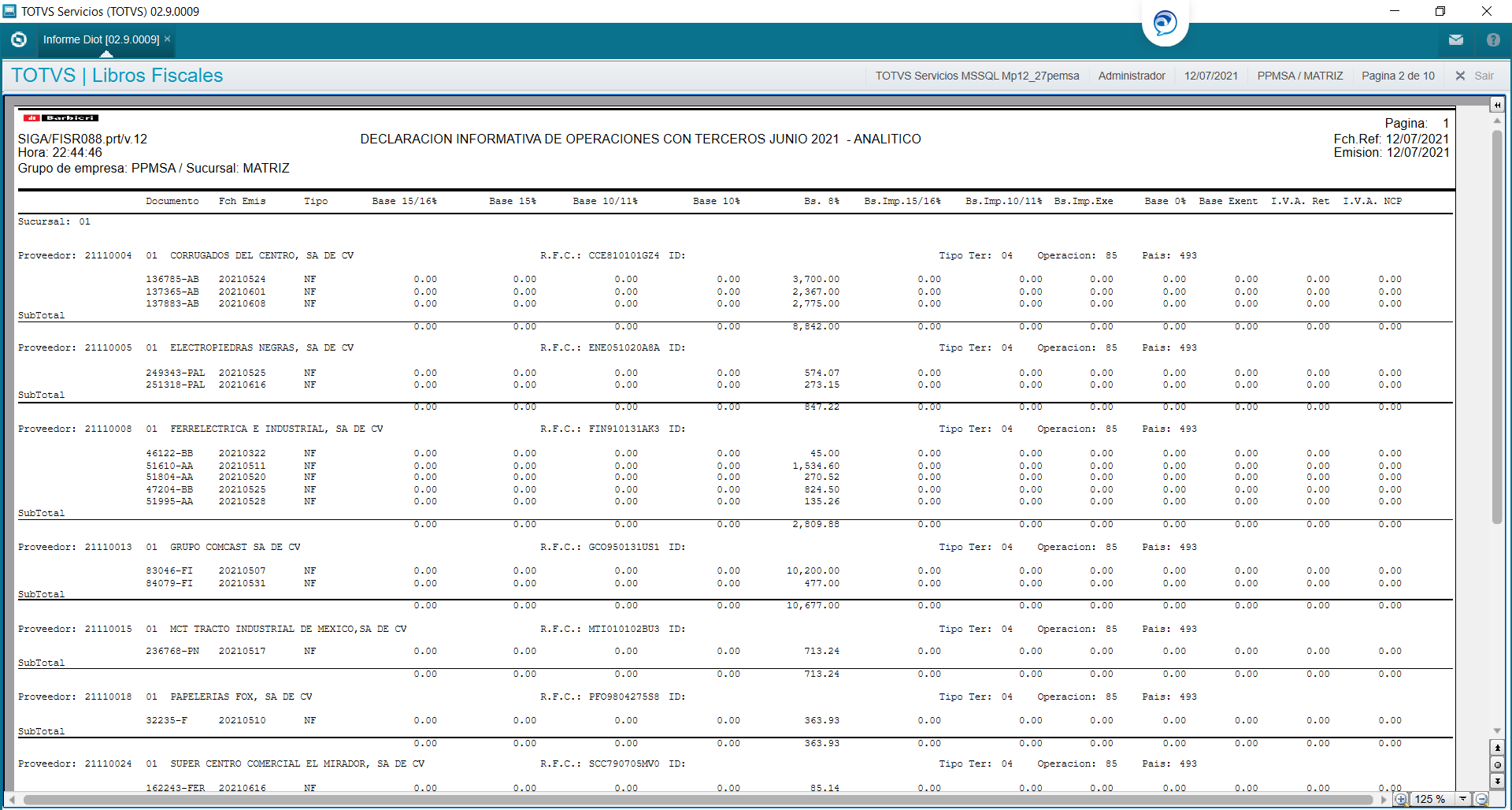This screenshot has height=810, width=1512.
Task: Zoom out with the magnifier minus icon
Action: tap(1481, 799)
